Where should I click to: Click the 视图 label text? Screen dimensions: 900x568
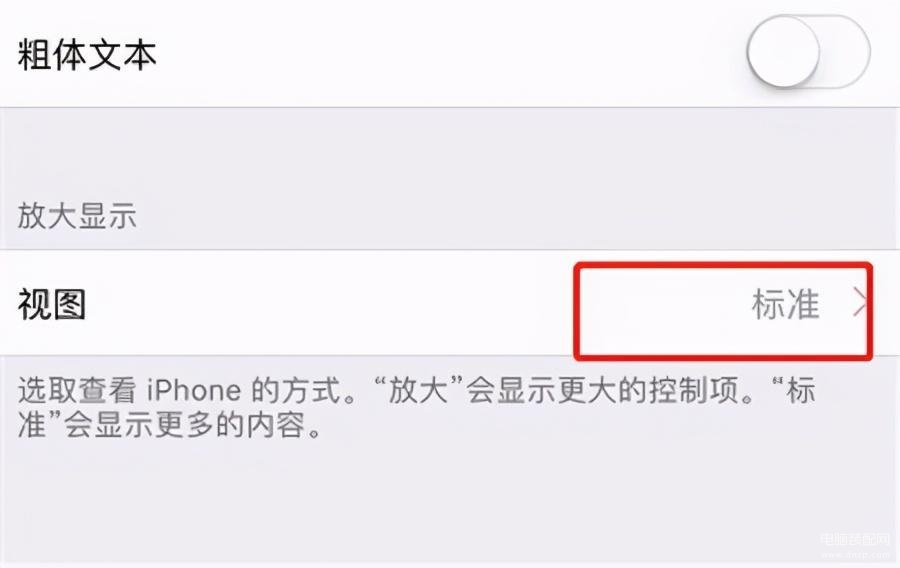(52, 304)
